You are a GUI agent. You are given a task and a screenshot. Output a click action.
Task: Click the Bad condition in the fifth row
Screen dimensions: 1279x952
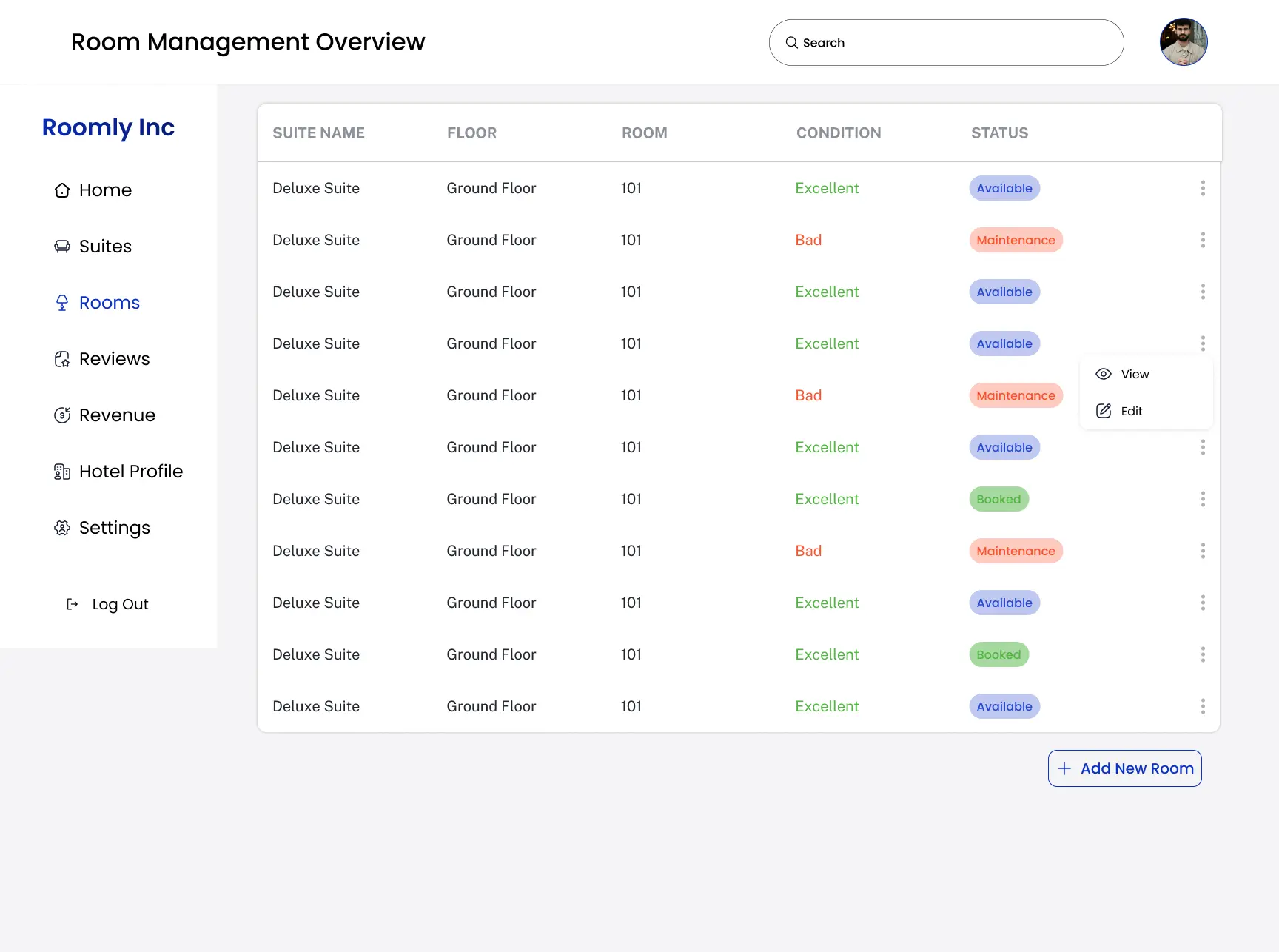point(808,395)
